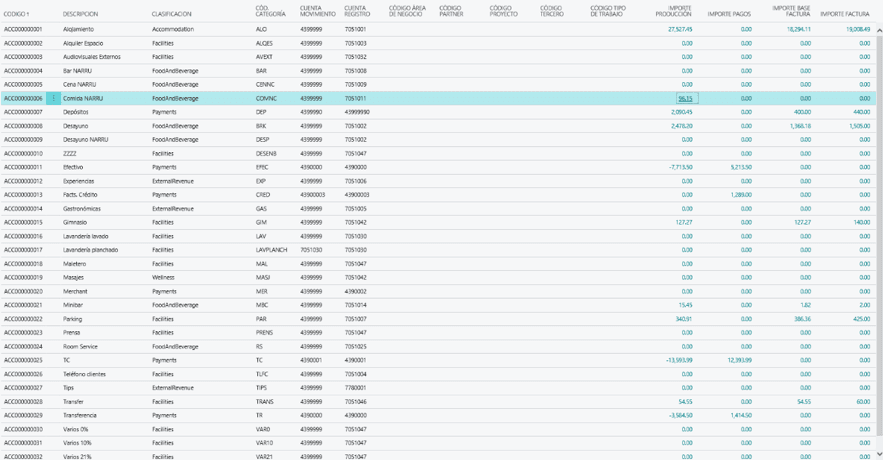The width and height of the screenshot is (883, 460).
Task: Click the 18,294.11 base factura amount
Action: (798, 30)
